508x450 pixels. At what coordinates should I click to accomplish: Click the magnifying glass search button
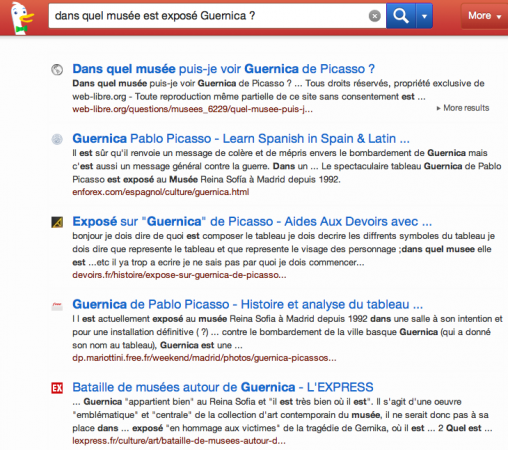click(401, 16)
